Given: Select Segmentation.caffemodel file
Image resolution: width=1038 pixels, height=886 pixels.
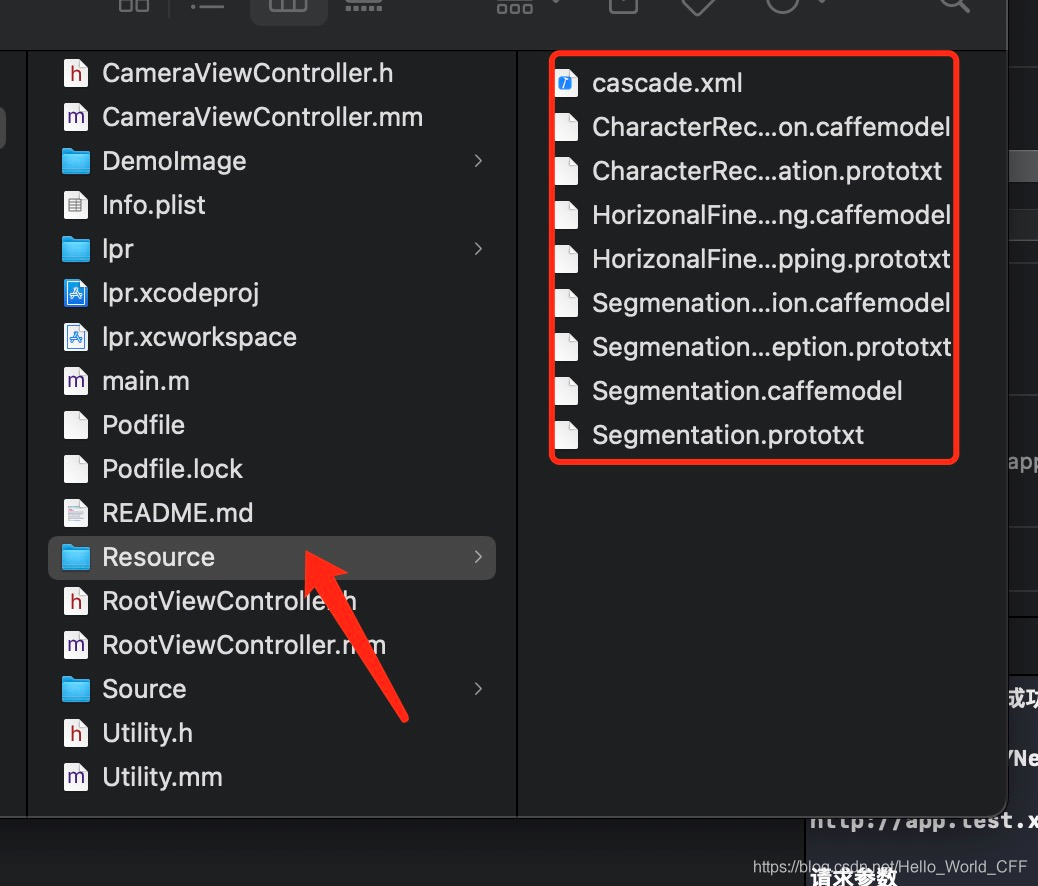Looking at the screenshot, I should 747,391.
